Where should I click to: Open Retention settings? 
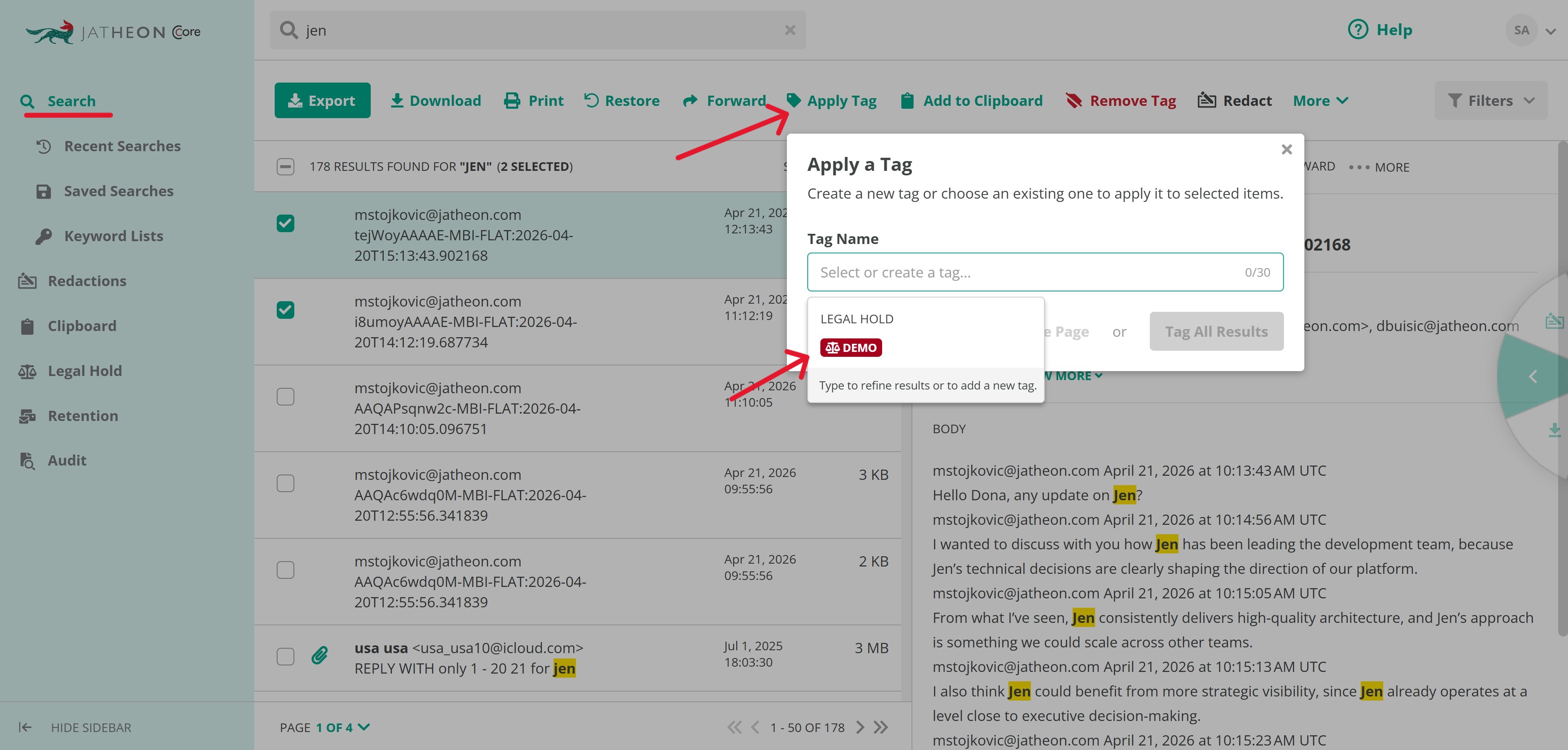coord(68,416)
